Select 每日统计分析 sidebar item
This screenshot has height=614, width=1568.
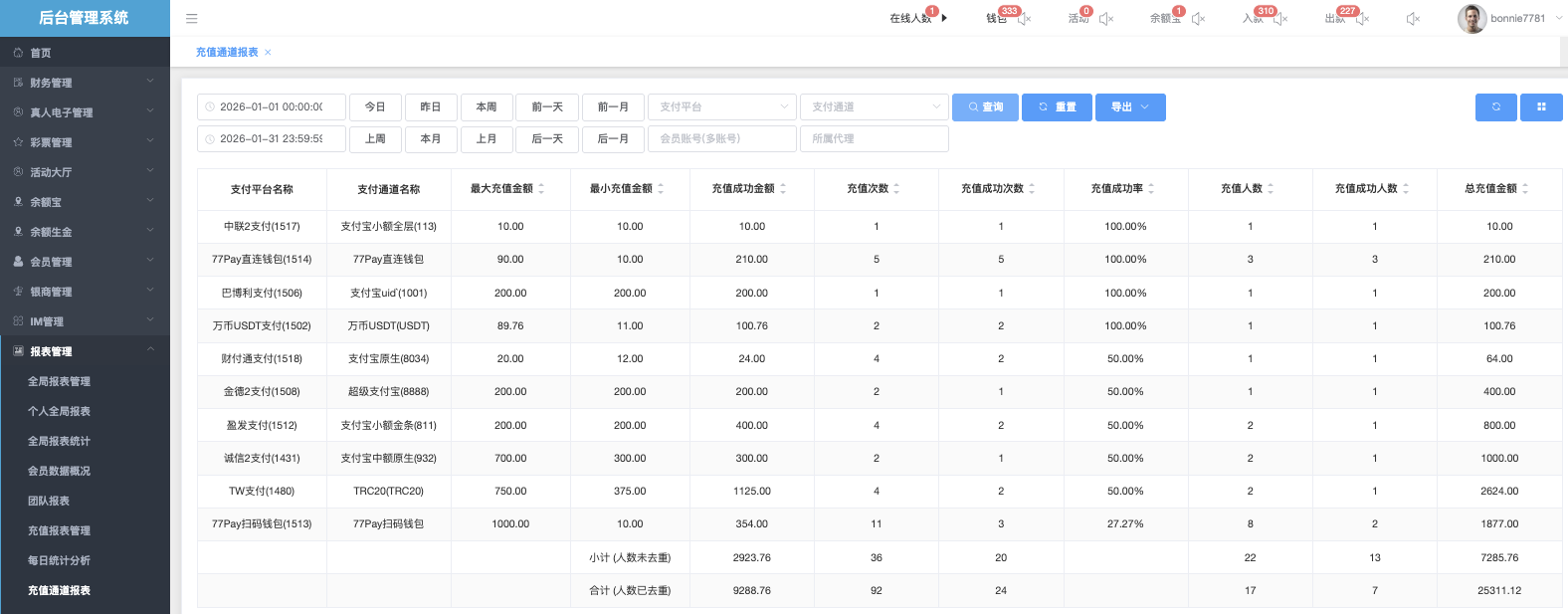[x=59, y=560]
